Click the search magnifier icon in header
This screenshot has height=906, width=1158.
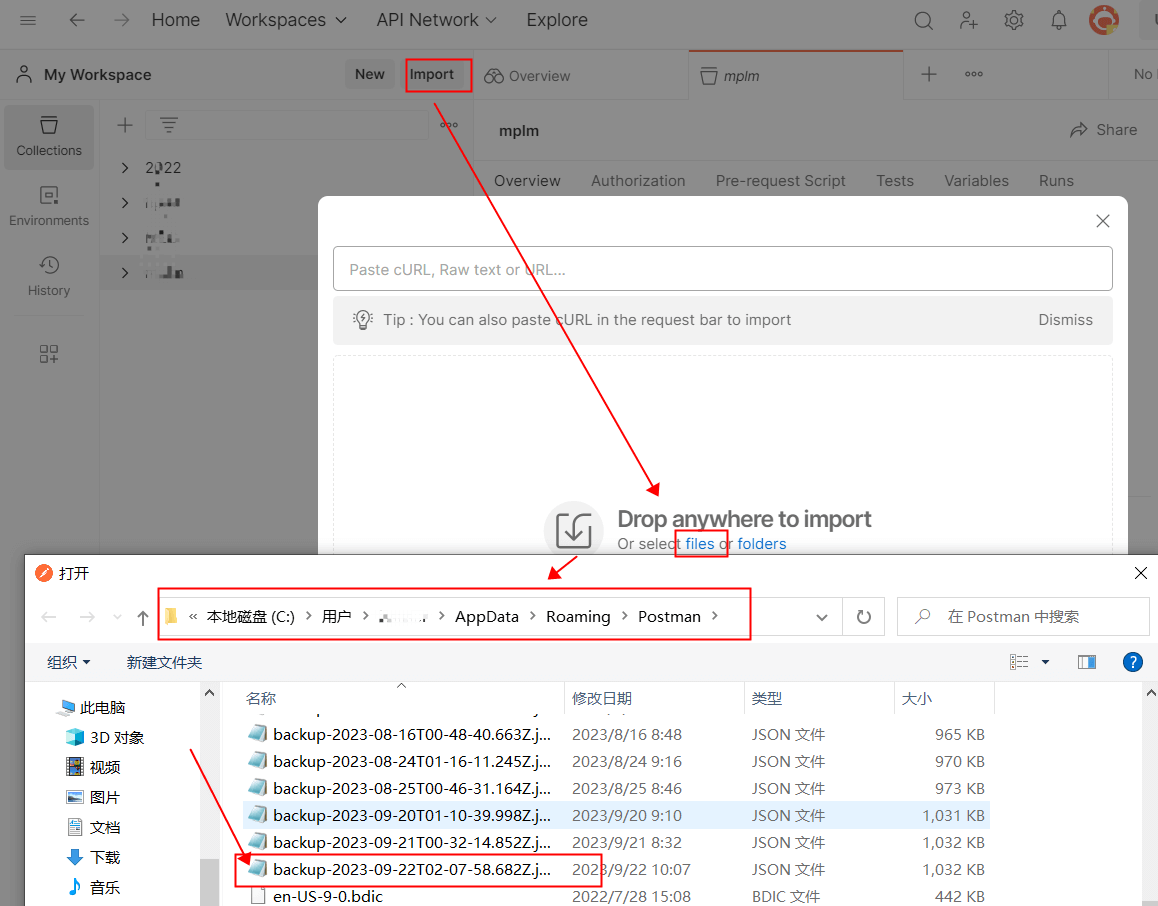click(924, 20)
